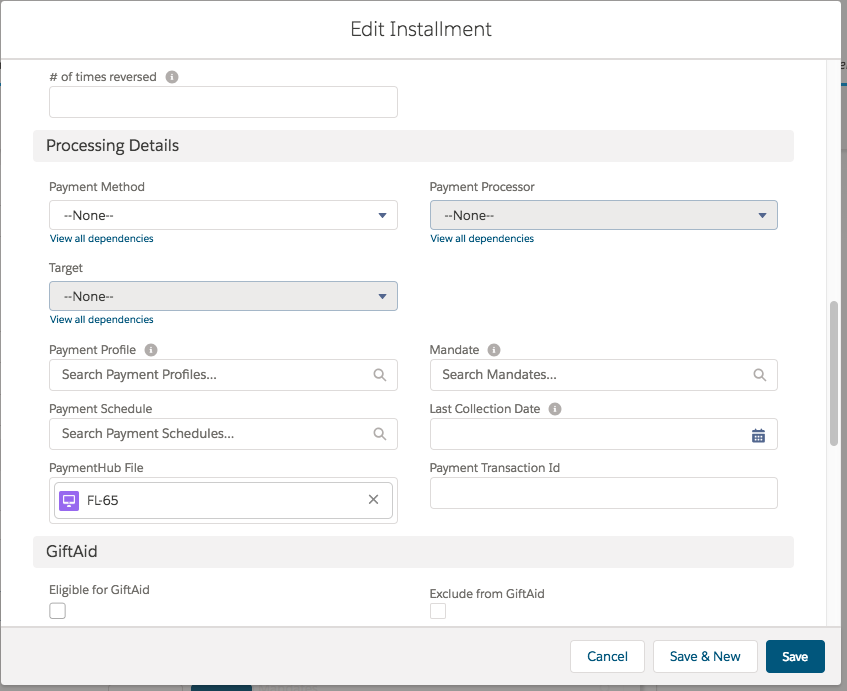Click the Last Collection Date info icon
847x691 pixels.
click(555, 409)
